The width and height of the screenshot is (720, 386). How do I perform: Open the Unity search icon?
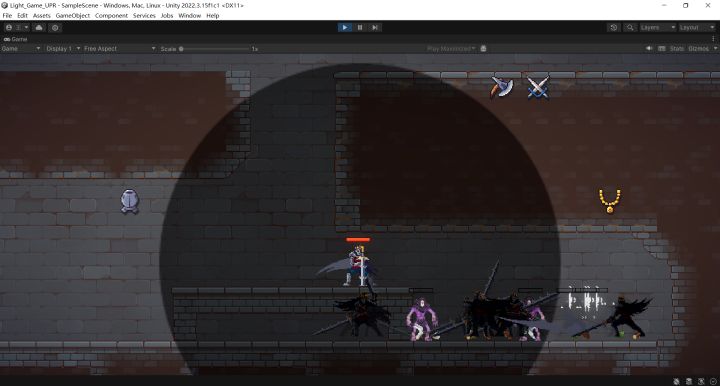point(630,28)
